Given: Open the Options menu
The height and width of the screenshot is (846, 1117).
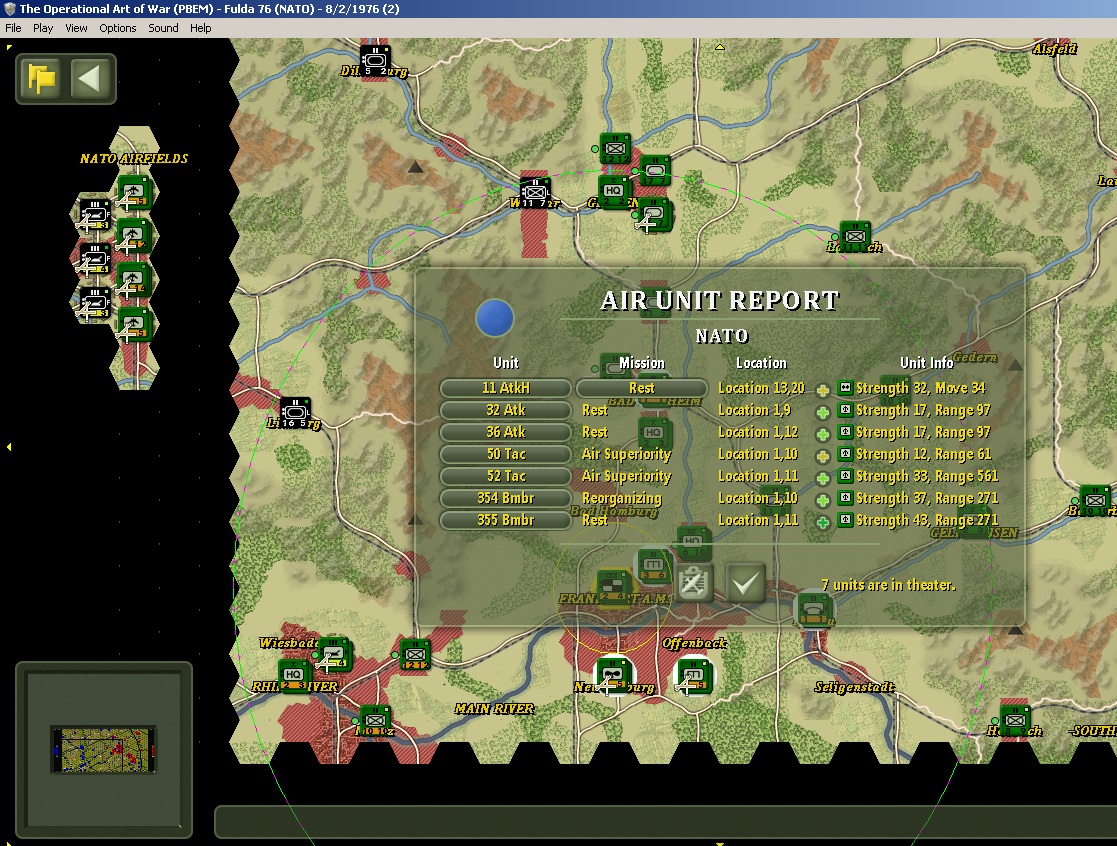Looking at the screenshot, I should pyautogui.click(x=118, y=28).
